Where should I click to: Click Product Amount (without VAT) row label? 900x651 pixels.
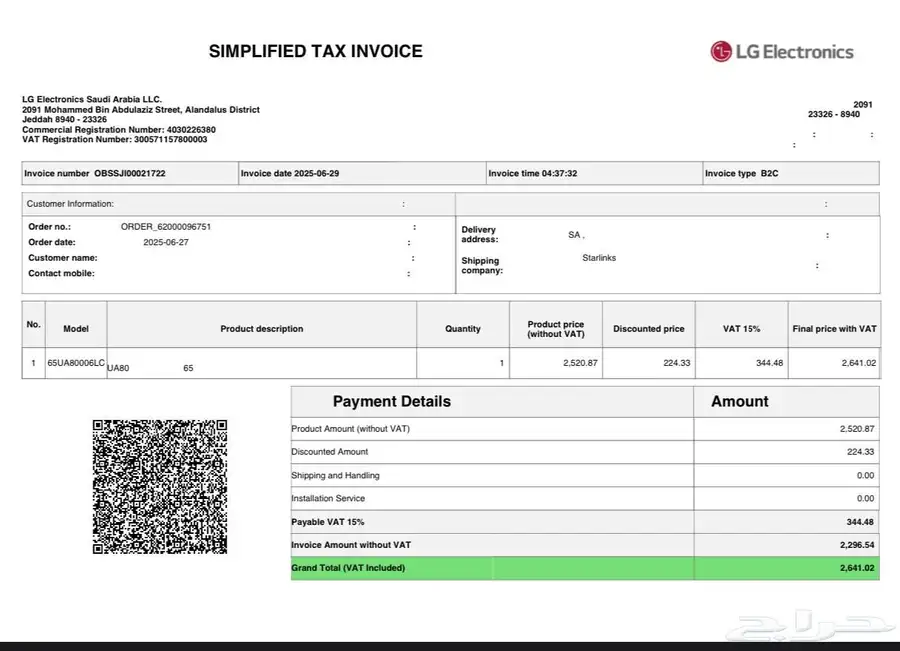(x=351, y=429)
